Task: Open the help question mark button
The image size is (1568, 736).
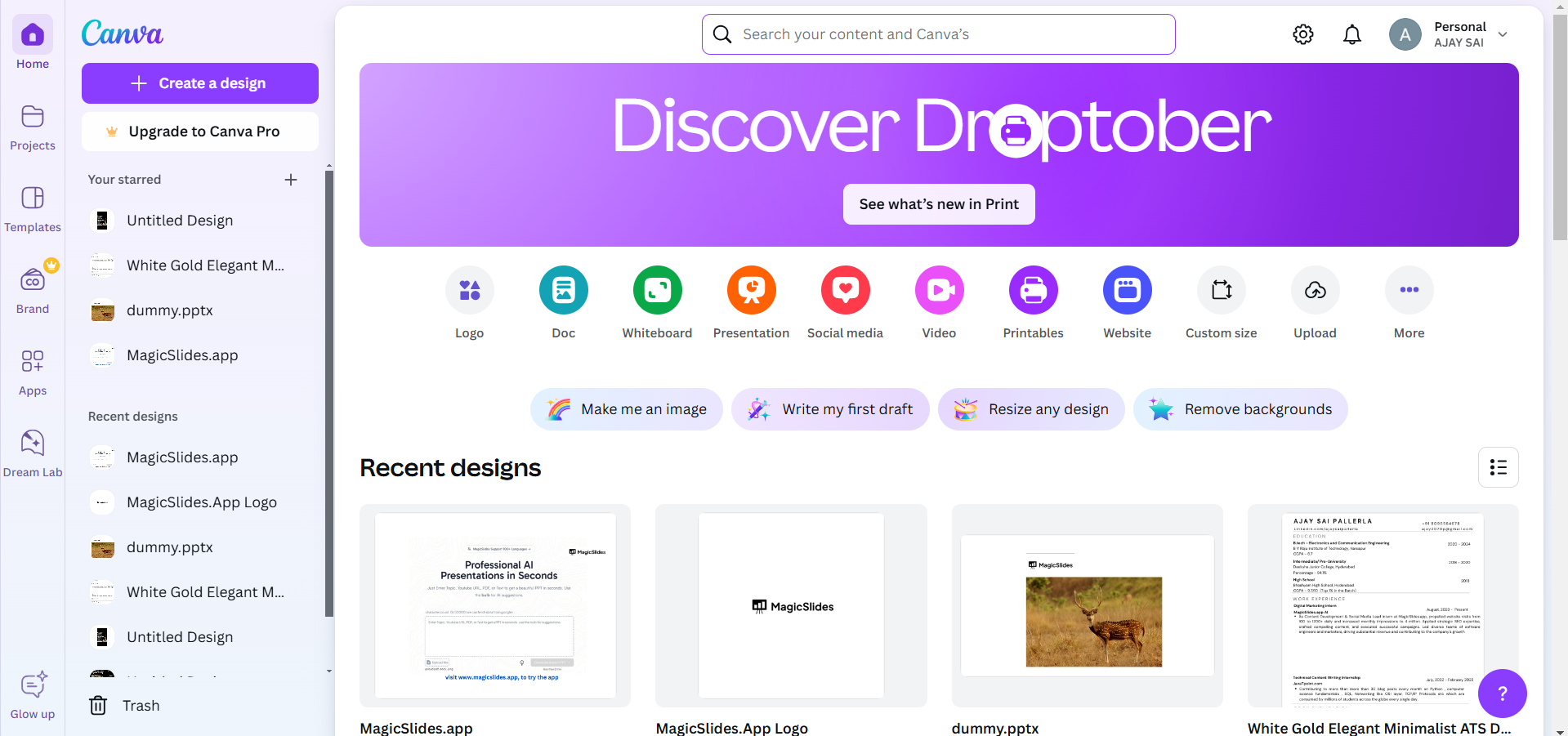Action: (1503, 694)
